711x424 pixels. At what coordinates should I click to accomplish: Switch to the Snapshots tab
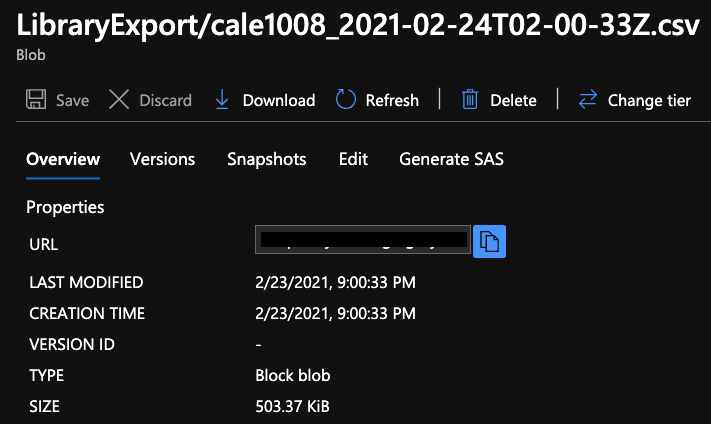point(267,159)
